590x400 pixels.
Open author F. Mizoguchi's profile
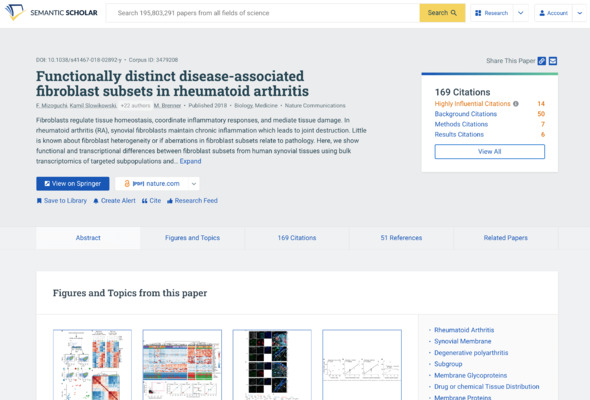(52, 106)
